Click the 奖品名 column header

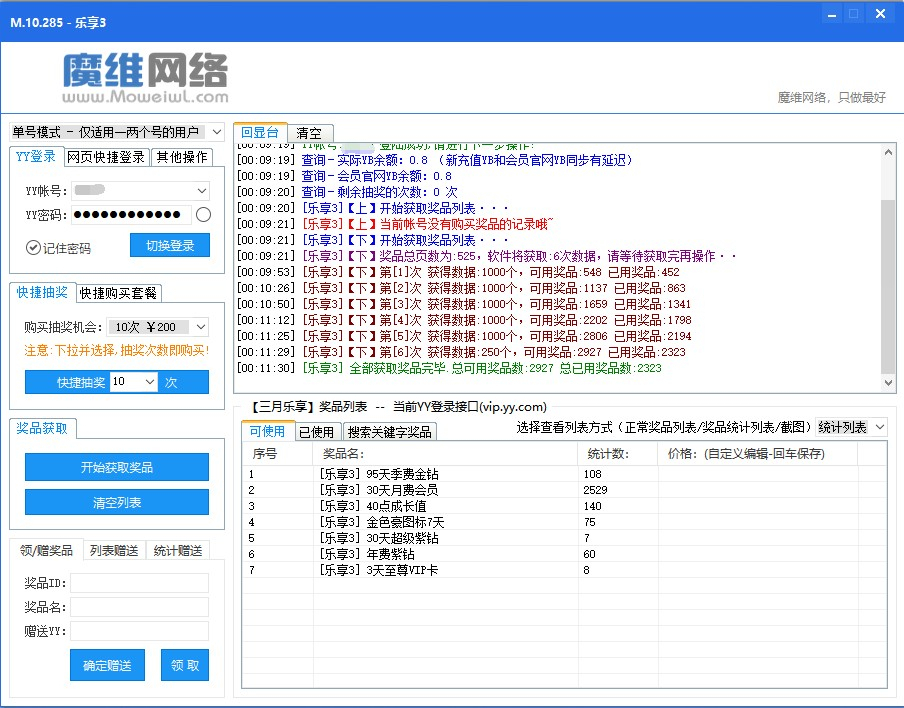[x=445, y=454]
